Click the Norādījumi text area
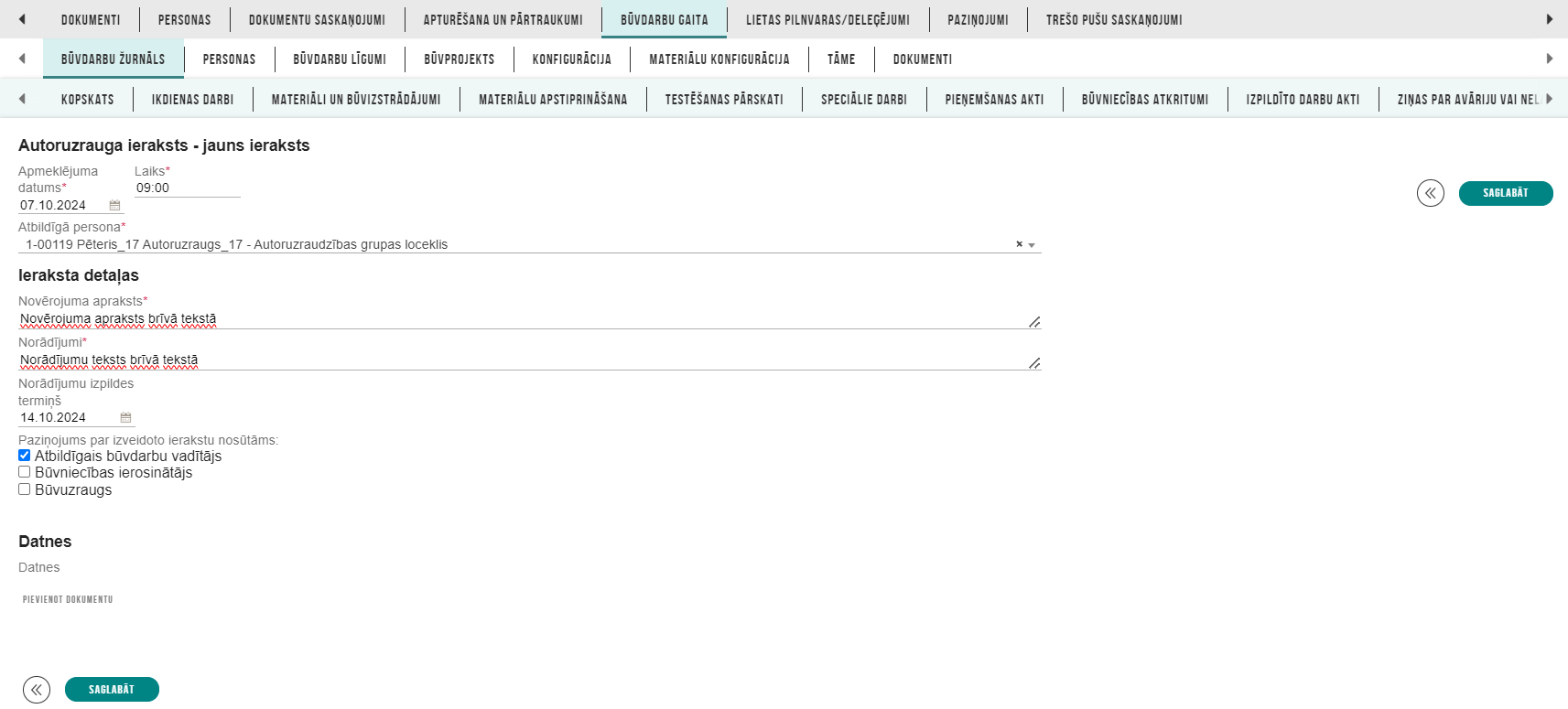The image size is (1568, 709). [x=529, y=360]
